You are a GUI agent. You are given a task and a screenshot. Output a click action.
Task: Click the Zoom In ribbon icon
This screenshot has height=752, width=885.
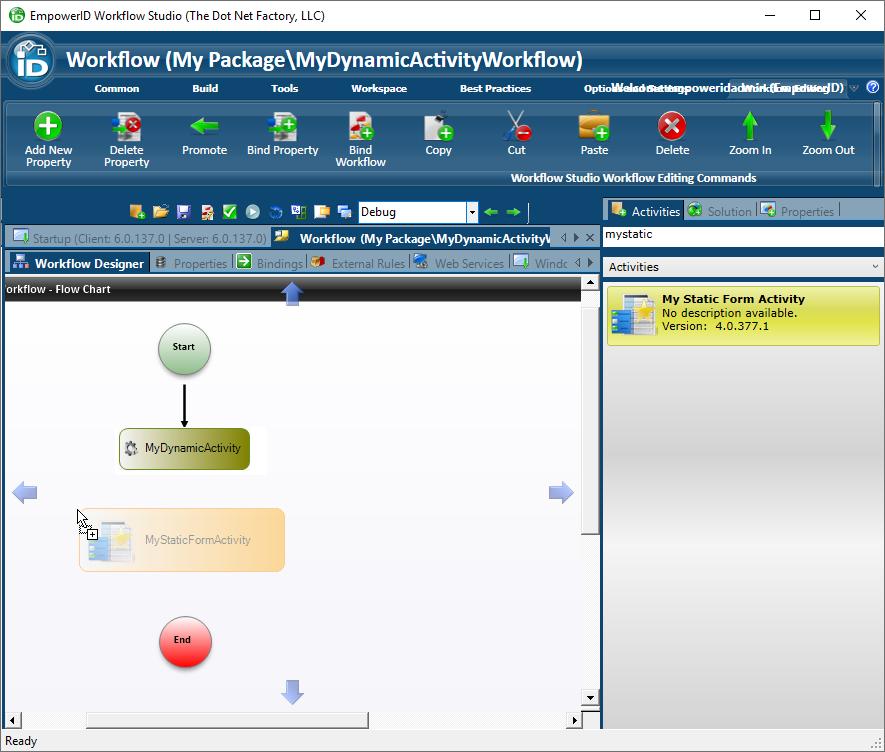click(x=750, y=130)
